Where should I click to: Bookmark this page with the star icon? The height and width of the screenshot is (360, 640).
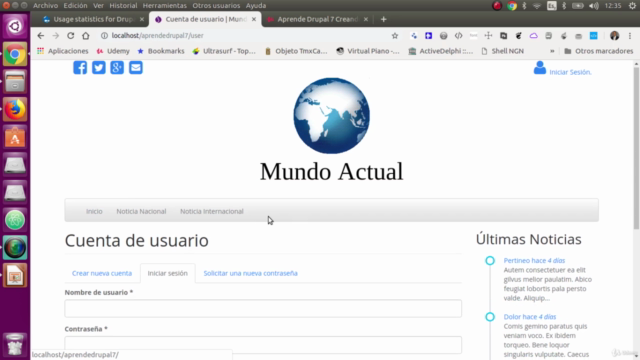click(395, 36)
